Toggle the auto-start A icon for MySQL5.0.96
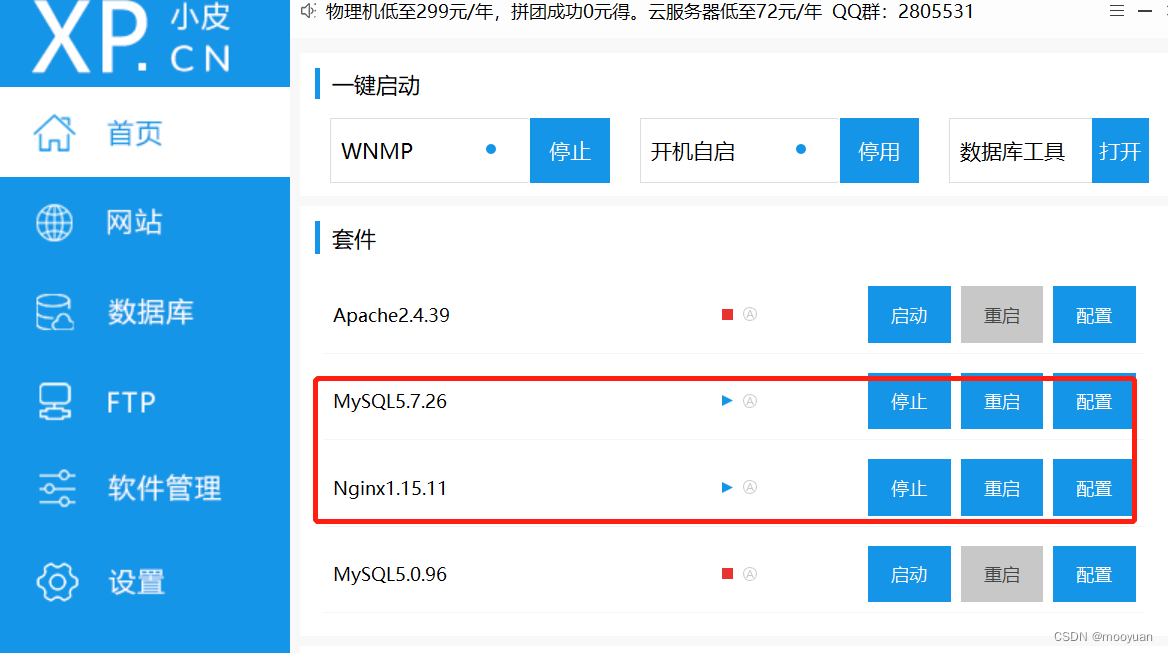The image size is (1168, 653). click(750, 573)
